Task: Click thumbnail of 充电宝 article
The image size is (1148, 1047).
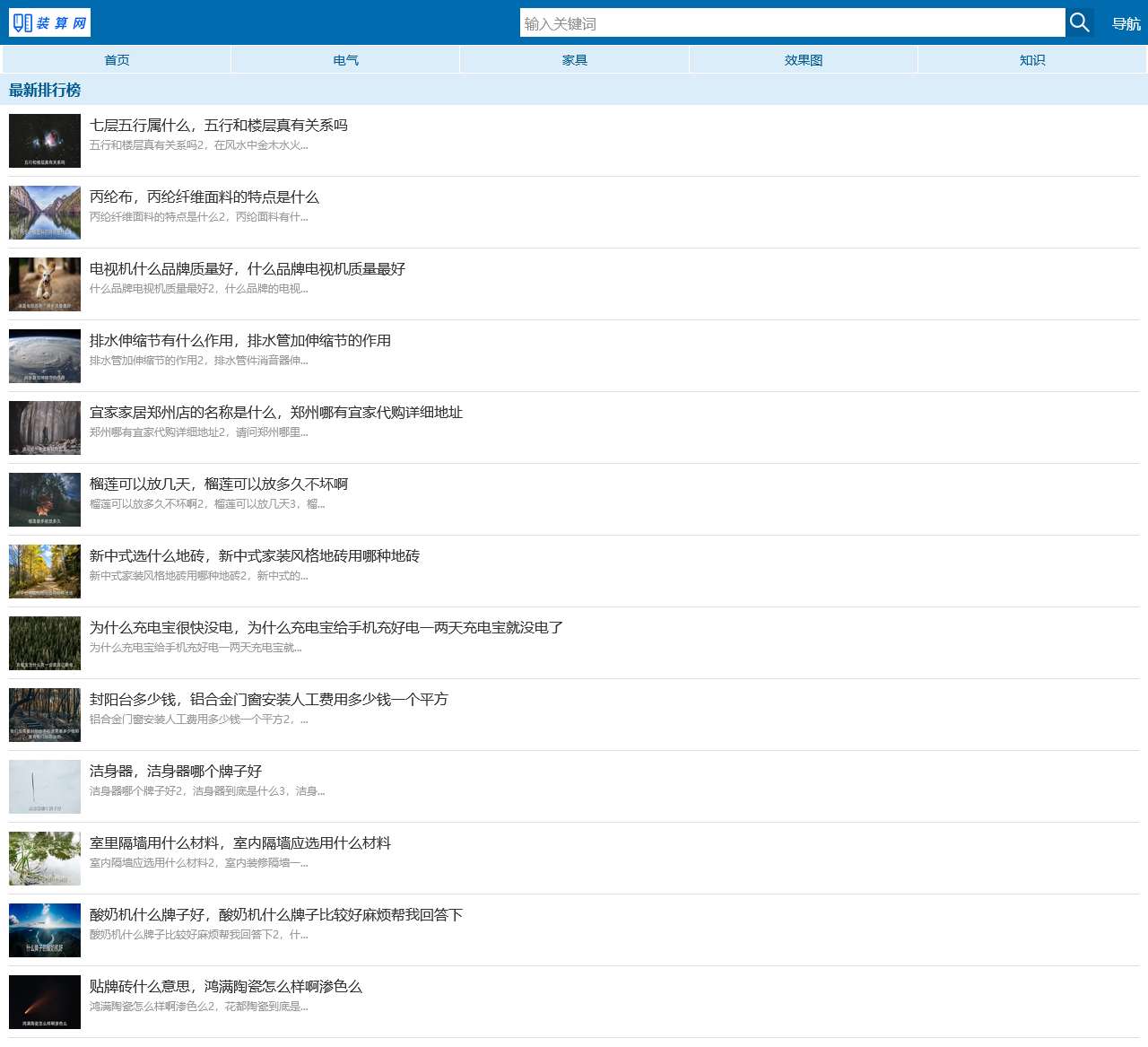Action: pyautogui.click(x=45, y=643)
